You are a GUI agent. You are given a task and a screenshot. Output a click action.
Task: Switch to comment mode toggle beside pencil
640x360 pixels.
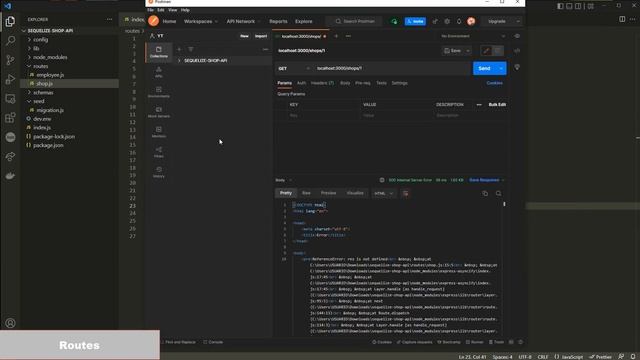498,51
